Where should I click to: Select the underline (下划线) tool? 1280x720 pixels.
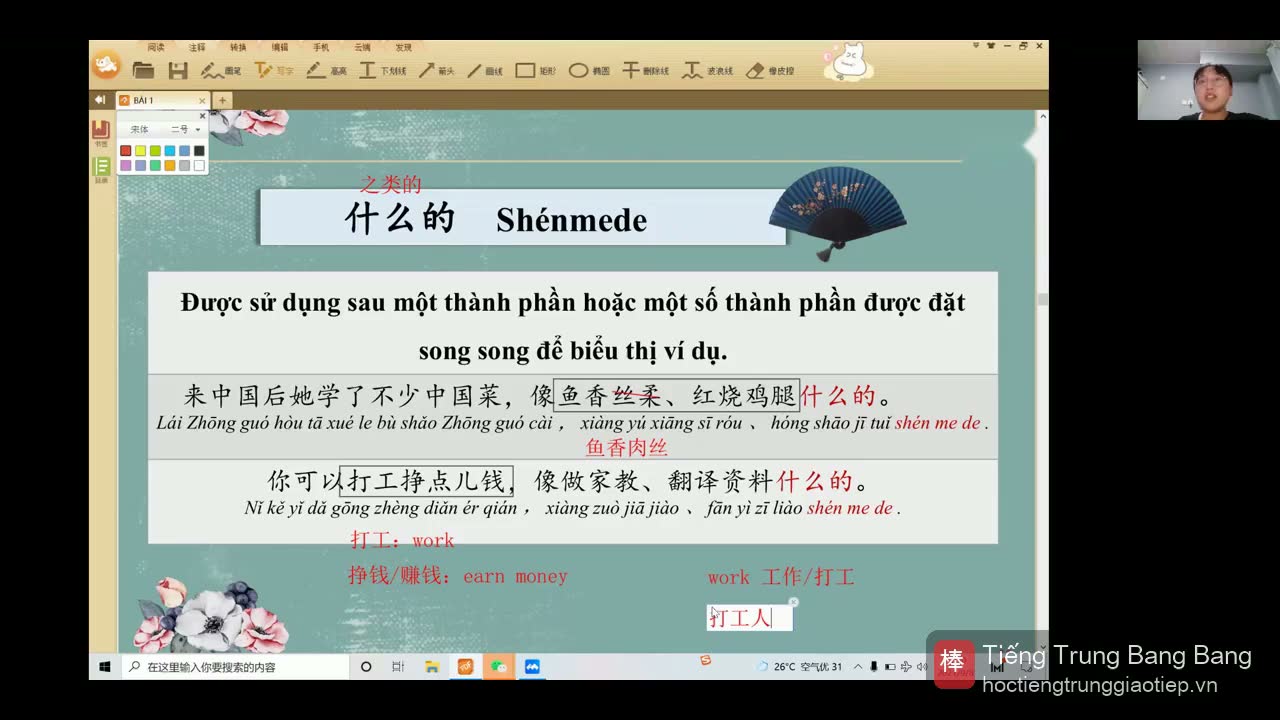click(383, 70)
